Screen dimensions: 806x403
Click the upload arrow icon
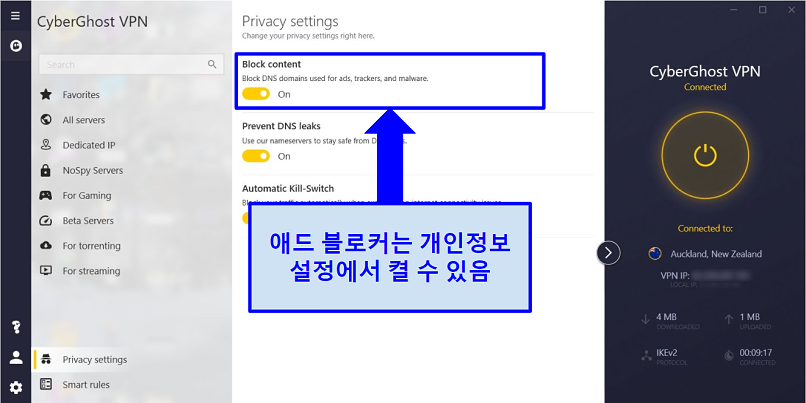click(x=729, y=320)
